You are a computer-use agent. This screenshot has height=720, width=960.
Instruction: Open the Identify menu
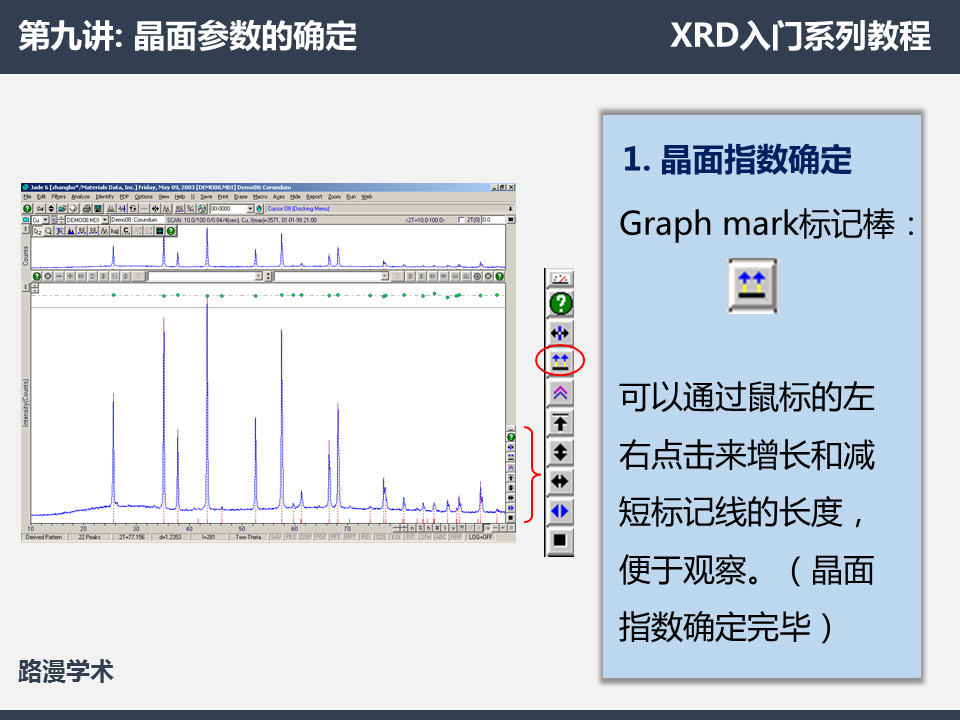[x=105, y=197]
